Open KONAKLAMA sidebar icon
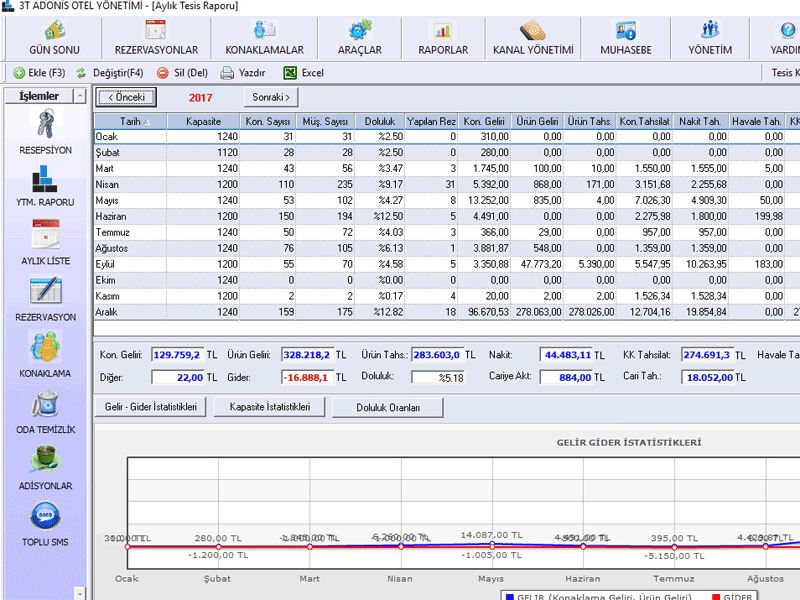 tap(45, 347)
